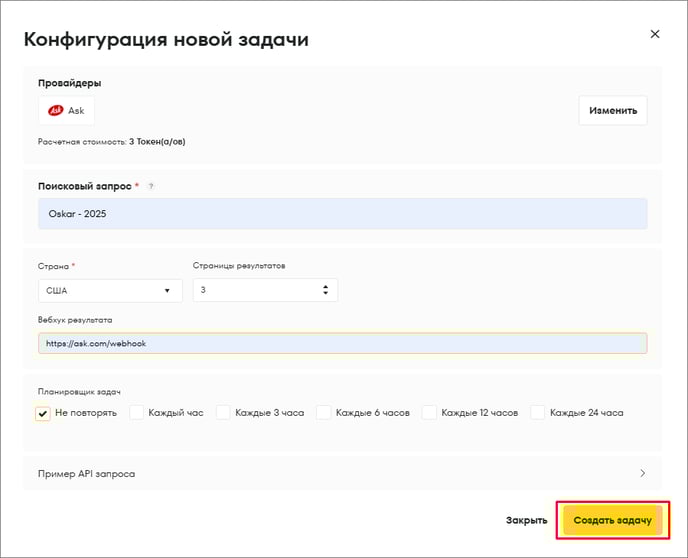Screen dimensions: 688x558
Task: Close the task configuration dialog with X
Action: [x=655, y=34]
